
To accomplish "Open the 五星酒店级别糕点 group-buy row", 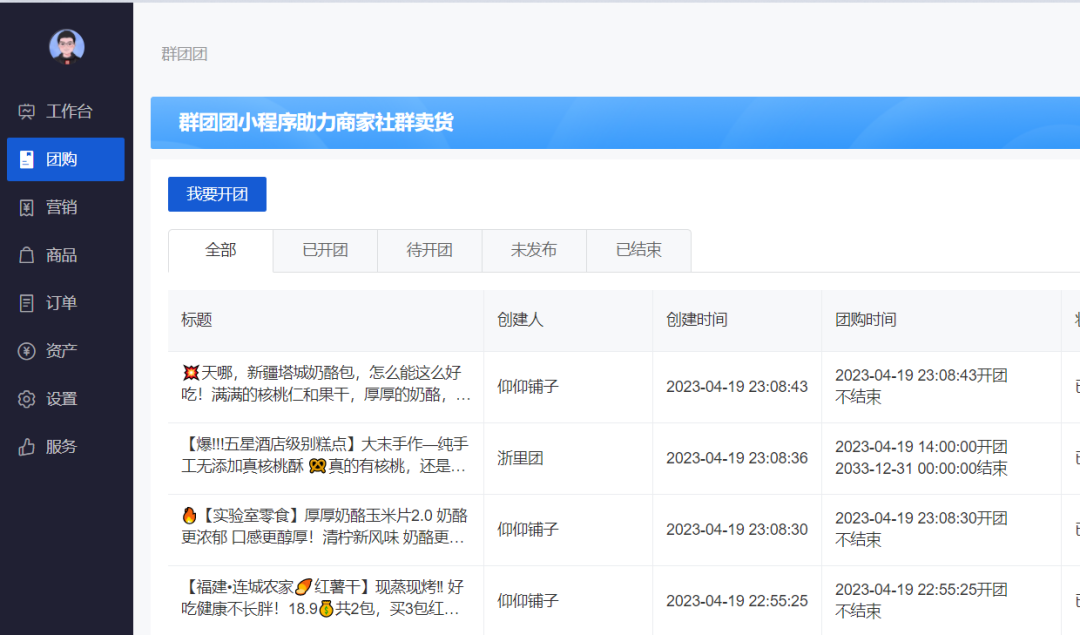I will 326,456.
